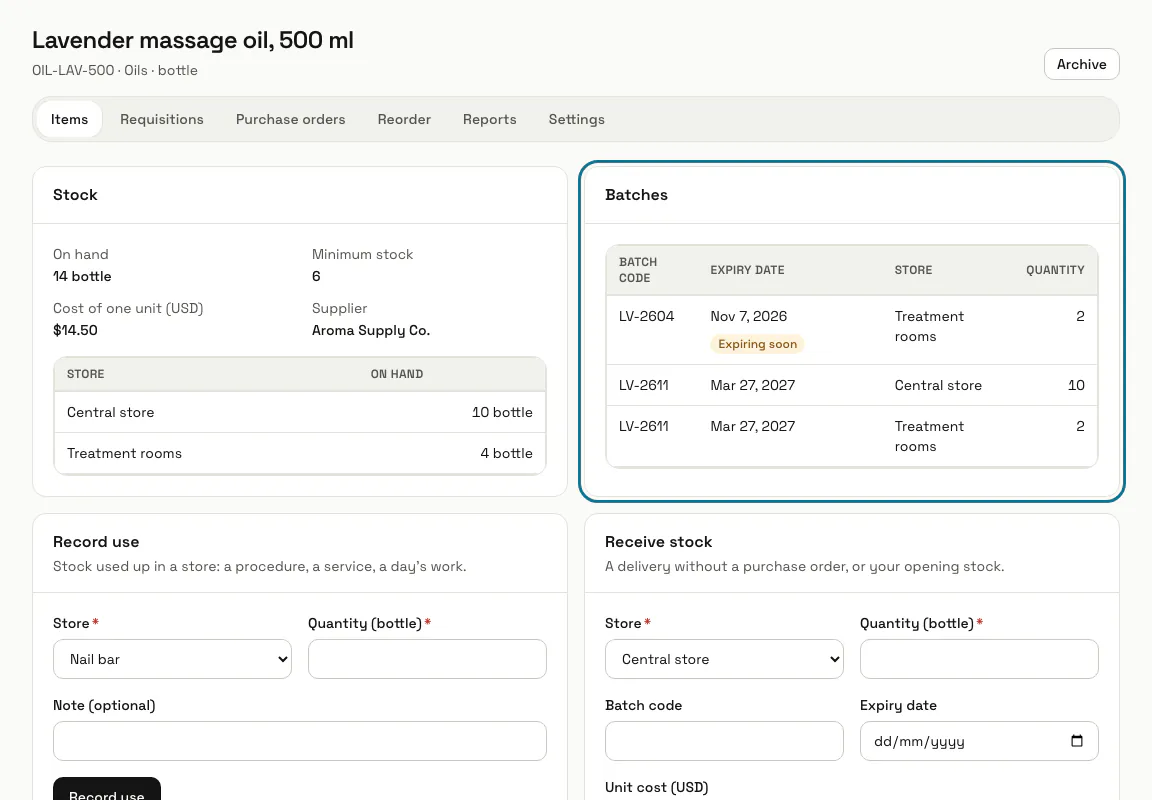Open the Reports tab

coord(489,119)
